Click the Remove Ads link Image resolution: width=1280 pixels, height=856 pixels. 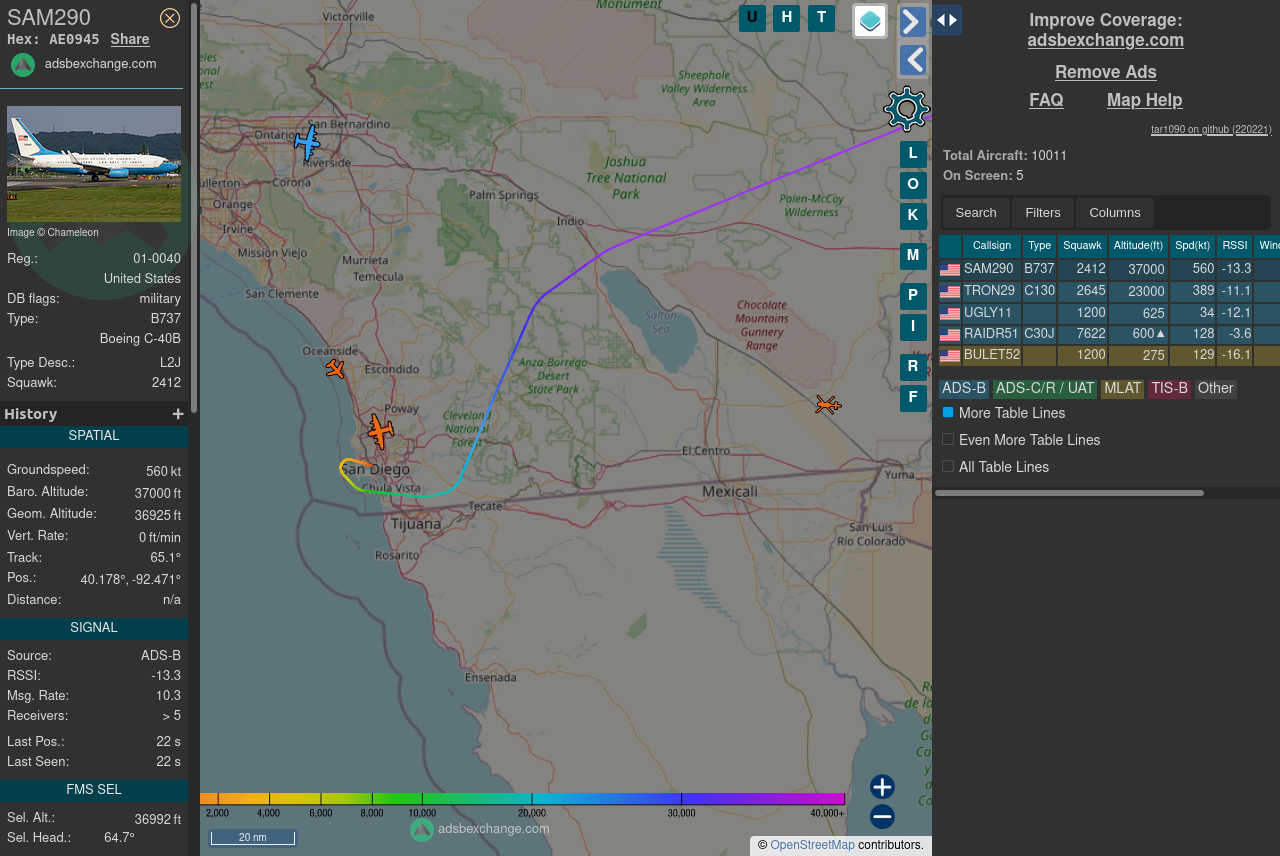(1106, 72)
